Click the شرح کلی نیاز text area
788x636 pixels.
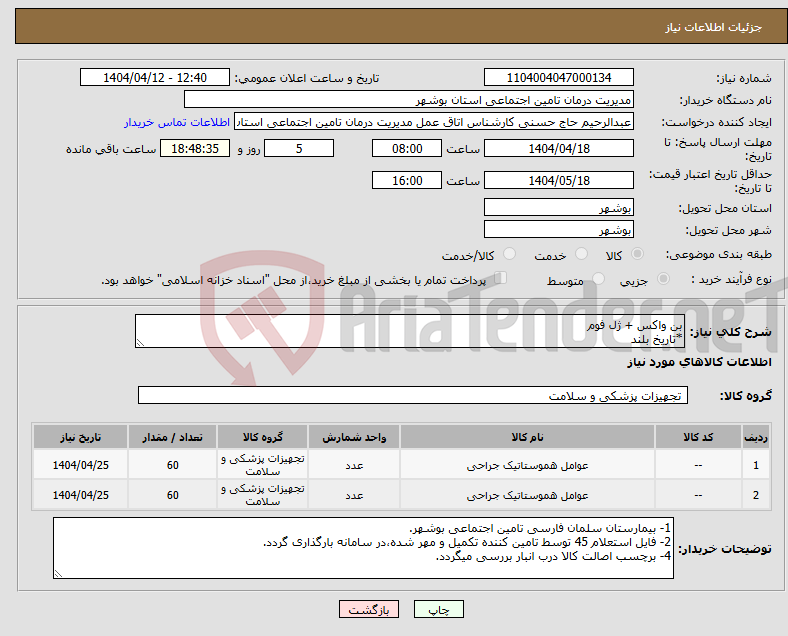[410, 331]
